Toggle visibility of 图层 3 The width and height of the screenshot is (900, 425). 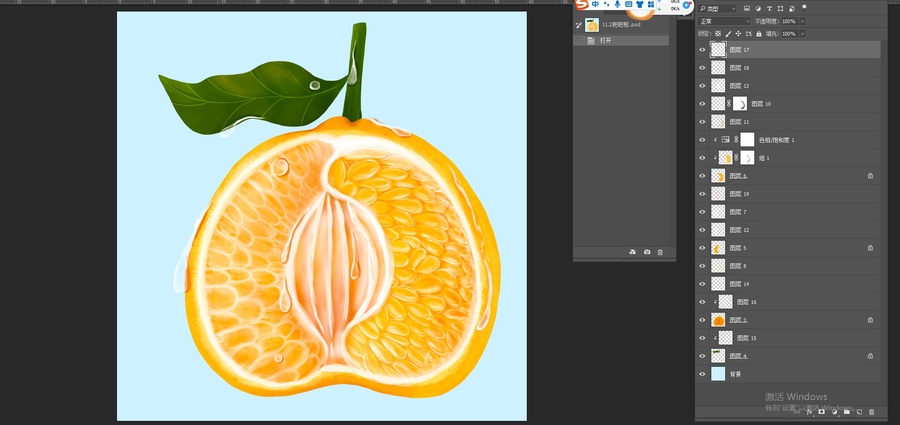702,320
